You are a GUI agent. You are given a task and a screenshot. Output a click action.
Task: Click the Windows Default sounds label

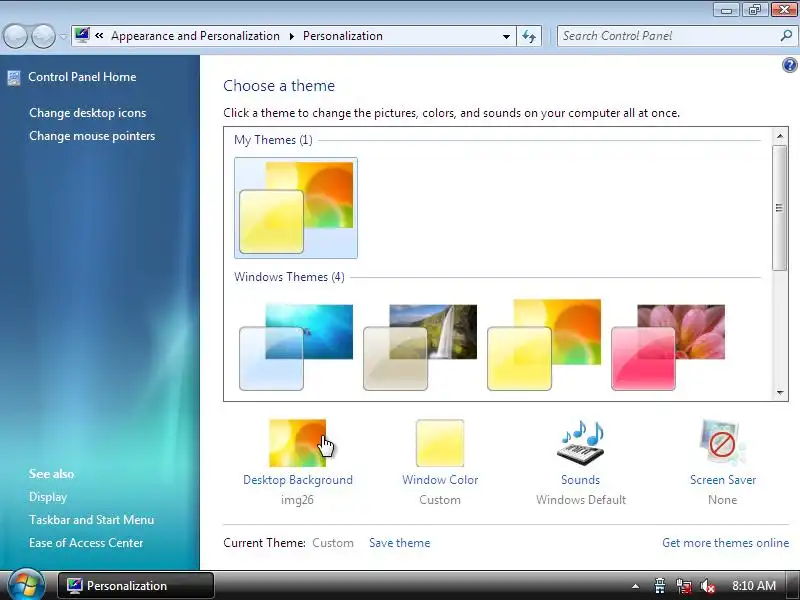click(581, 500)
